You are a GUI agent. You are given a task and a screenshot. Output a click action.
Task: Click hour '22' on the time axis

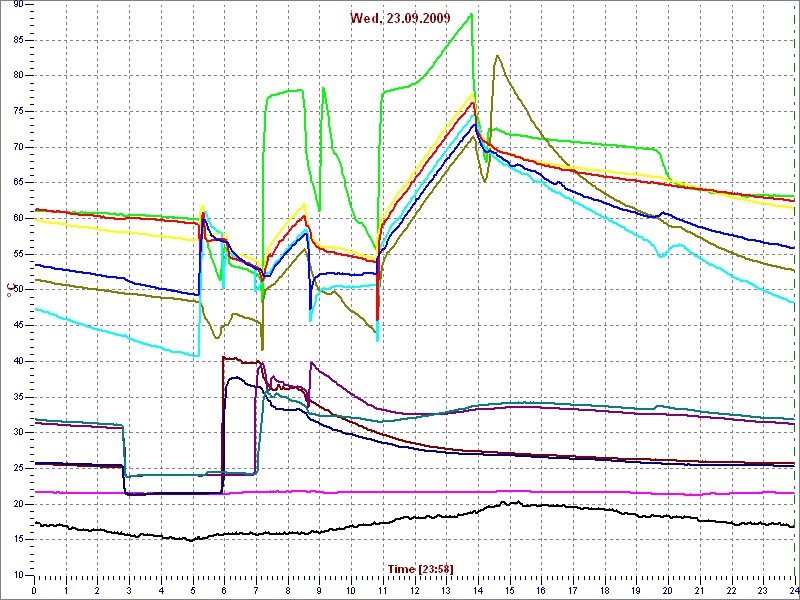[x=730, y=590]
